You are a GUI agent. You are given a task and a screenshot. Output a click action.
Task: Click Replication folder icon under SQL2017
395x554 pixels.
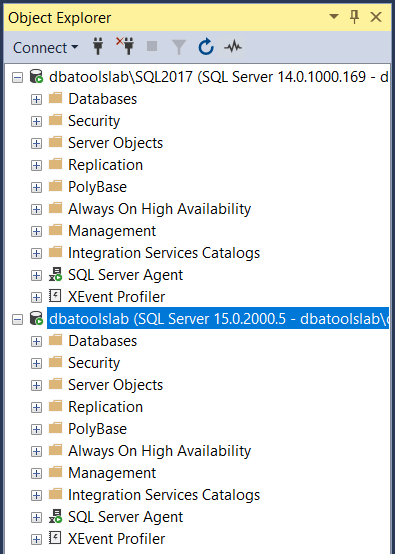pos(55,164)
